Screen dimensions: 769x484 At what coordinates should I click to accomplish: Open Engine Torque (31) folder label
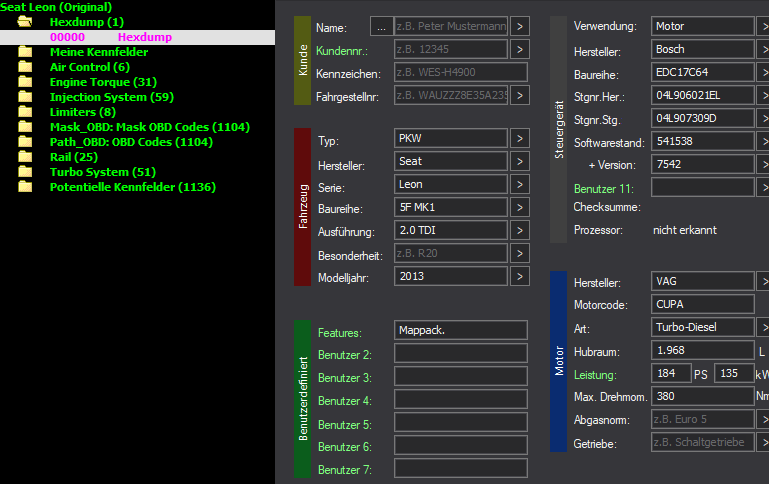pos(103,82)
